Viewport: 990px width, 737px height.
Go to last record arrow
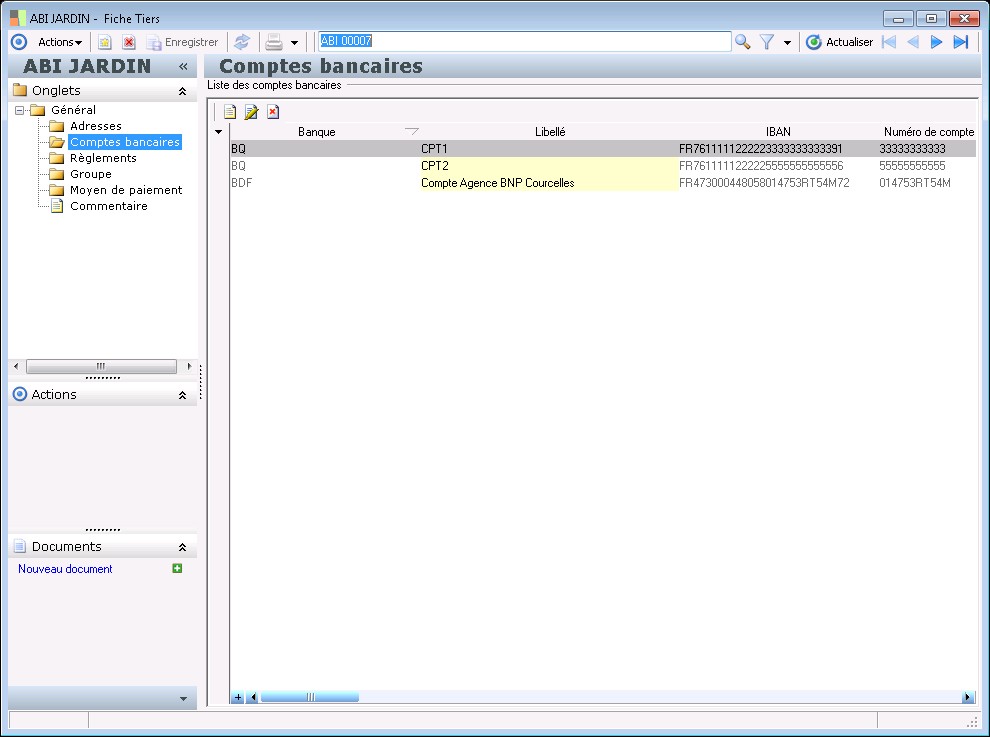tap(961, 42)
